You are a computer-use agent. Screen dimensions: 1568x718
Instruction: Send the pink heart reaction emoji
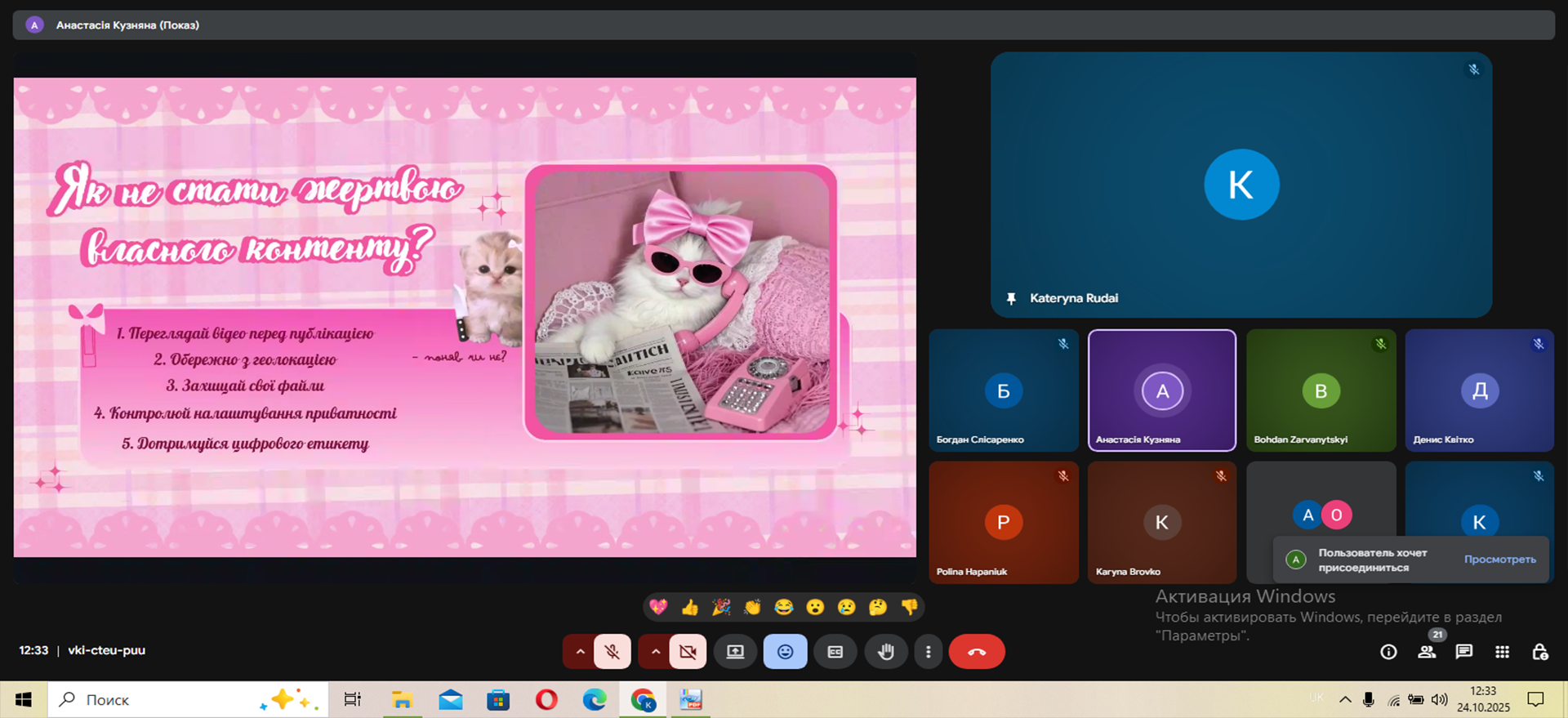pos(658,607)
